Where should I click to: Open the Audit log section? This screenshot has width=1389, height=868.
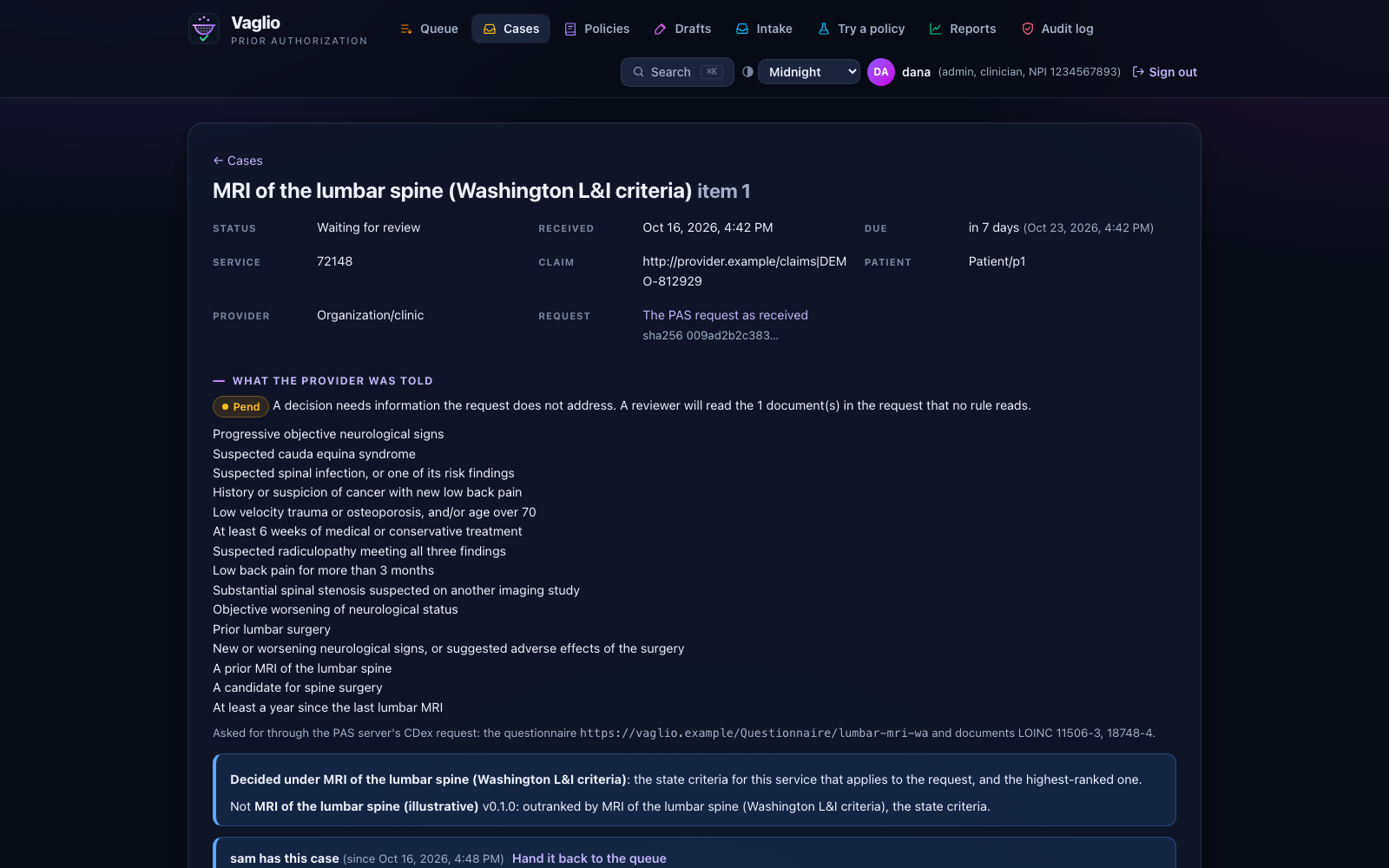coord(1057,29)
